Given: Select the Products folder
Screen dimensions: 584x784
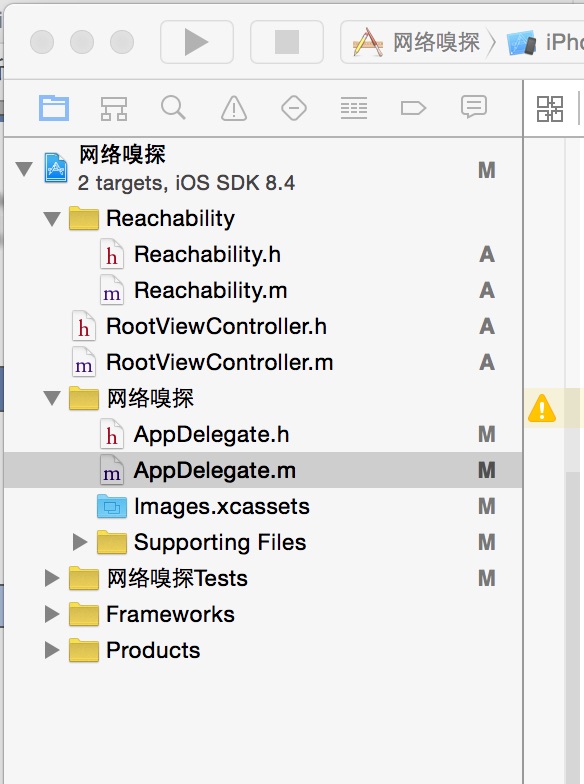Looking at the screenshot, I should [x=262, y=650].
